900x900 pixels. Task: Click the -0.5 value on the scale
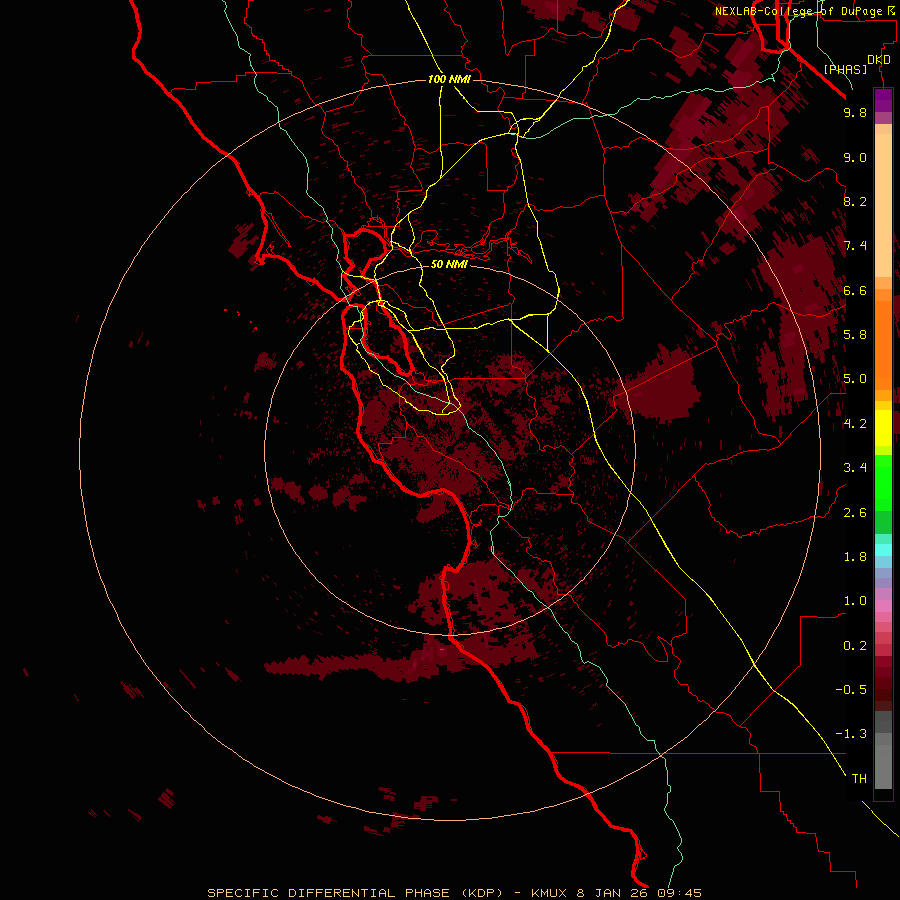[851, 690]
